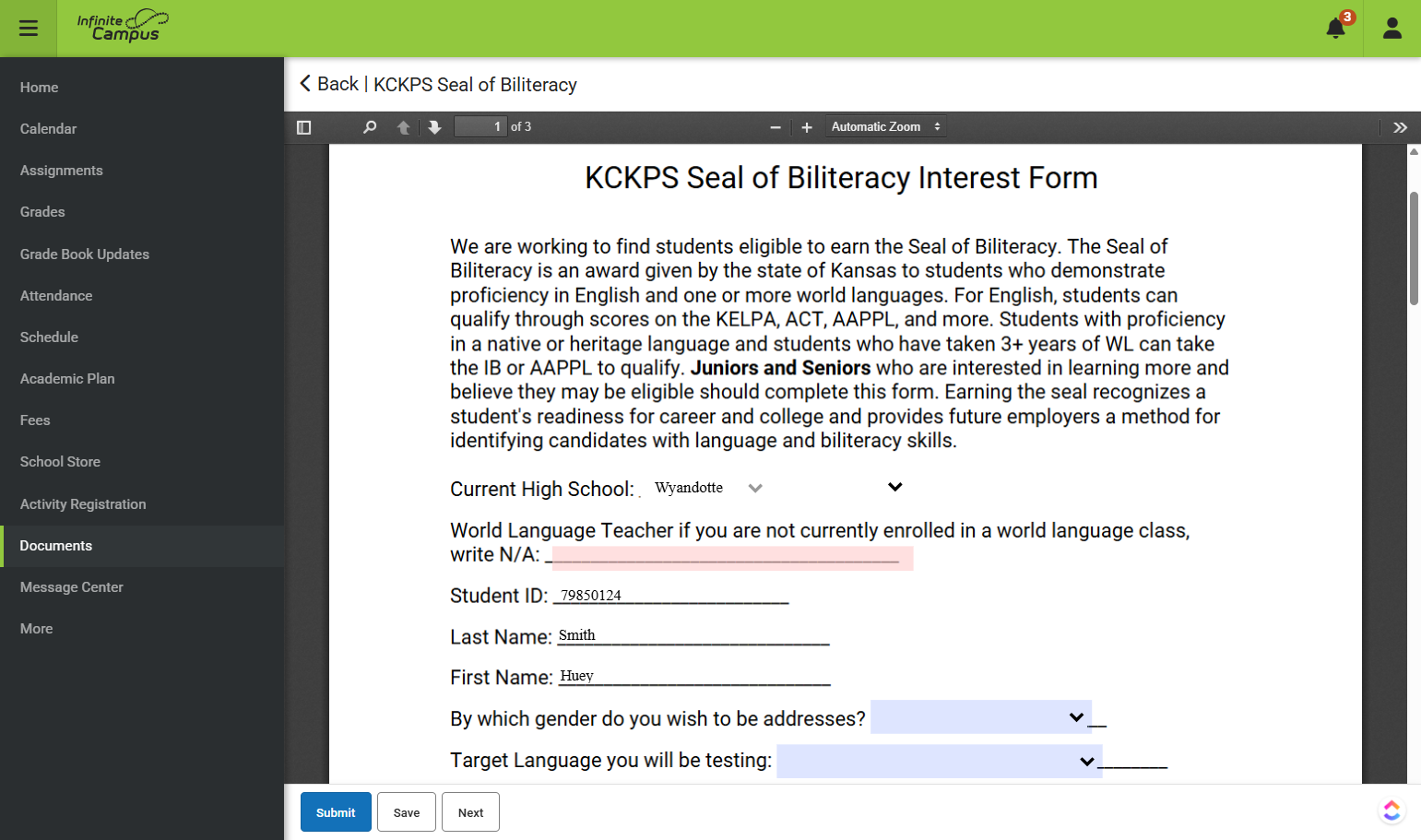The height and width of the screenshot is (840, 1421).
Task: Select Message Center in sidebar
Action: pos(72,587)
